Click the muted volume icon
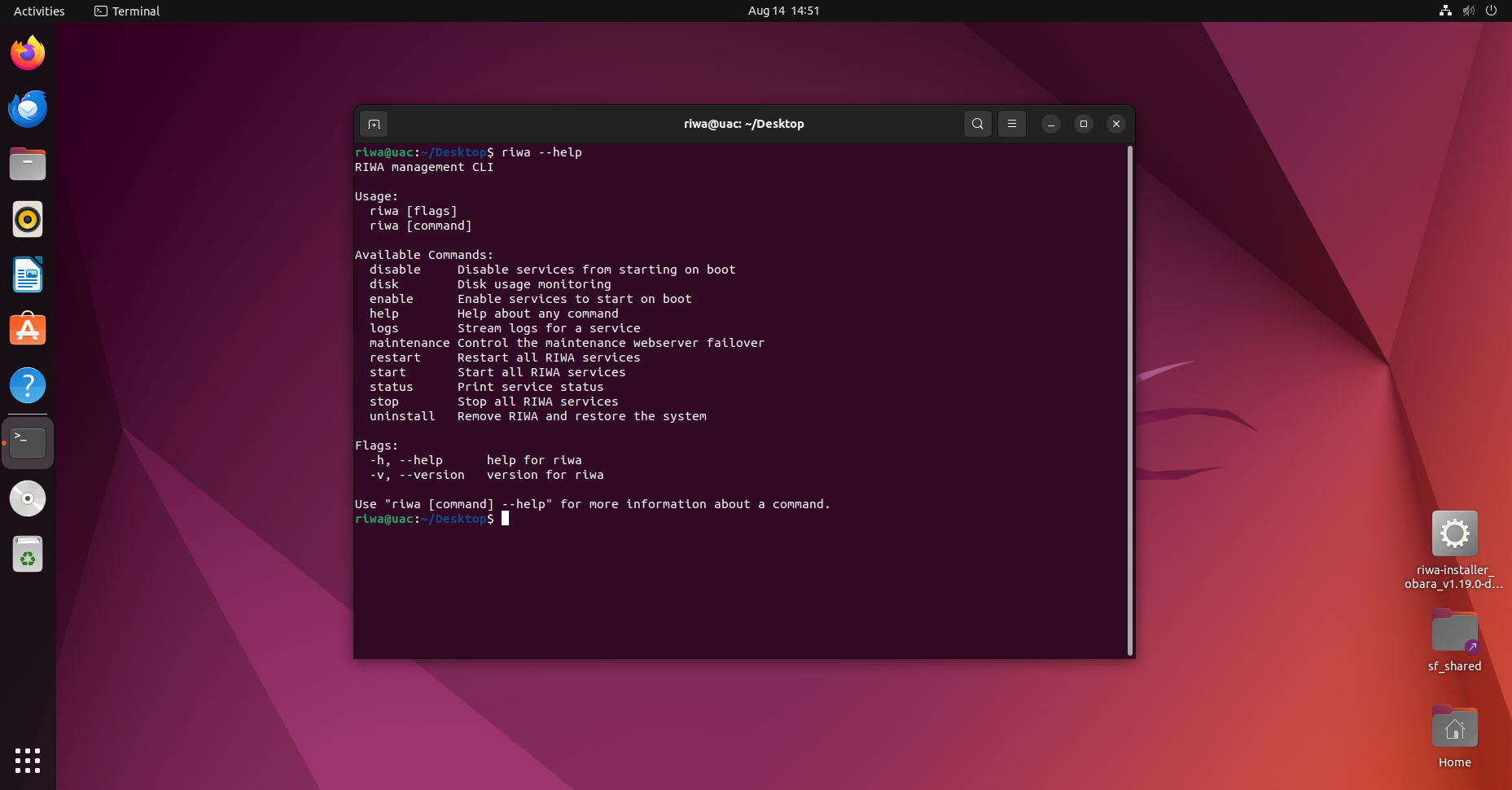The width and height of the screenshot is (1512, 790). 1469,11
